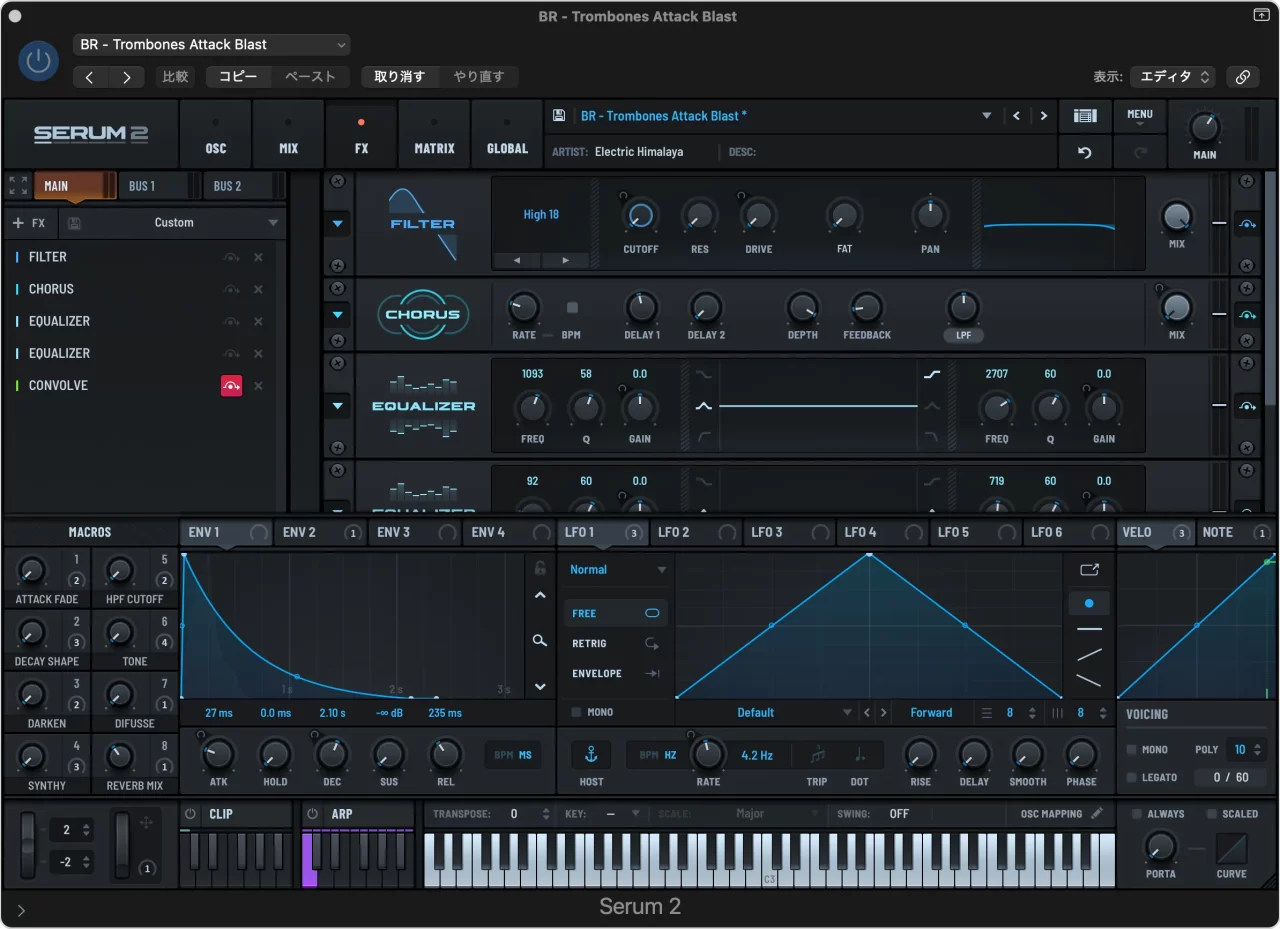Click the link chain icon at top right

pos(1243,77)
